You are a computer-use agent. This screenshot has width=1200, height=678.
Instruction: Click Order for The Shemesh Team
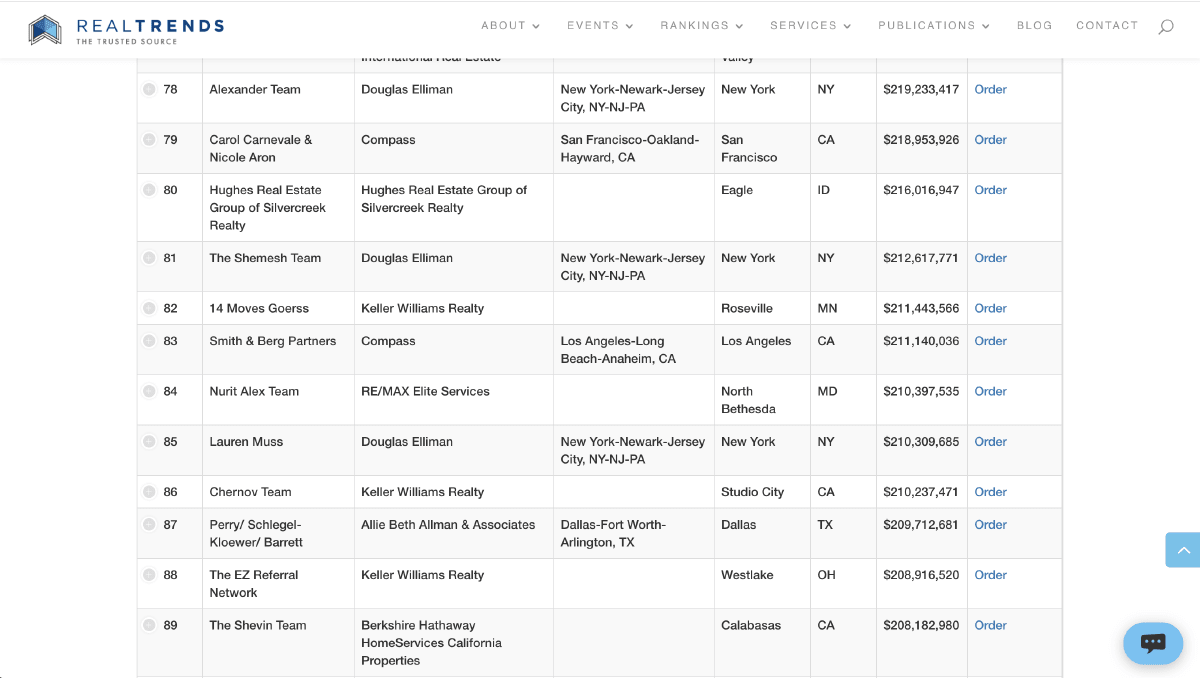990,258
